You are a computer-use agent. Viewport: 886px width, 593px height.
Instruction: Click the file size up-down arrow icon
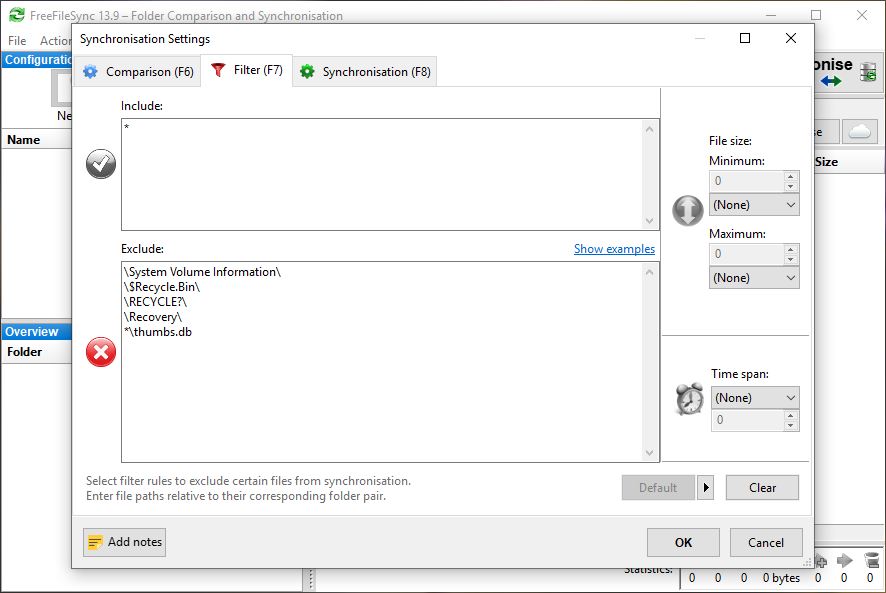click(688, 210)
